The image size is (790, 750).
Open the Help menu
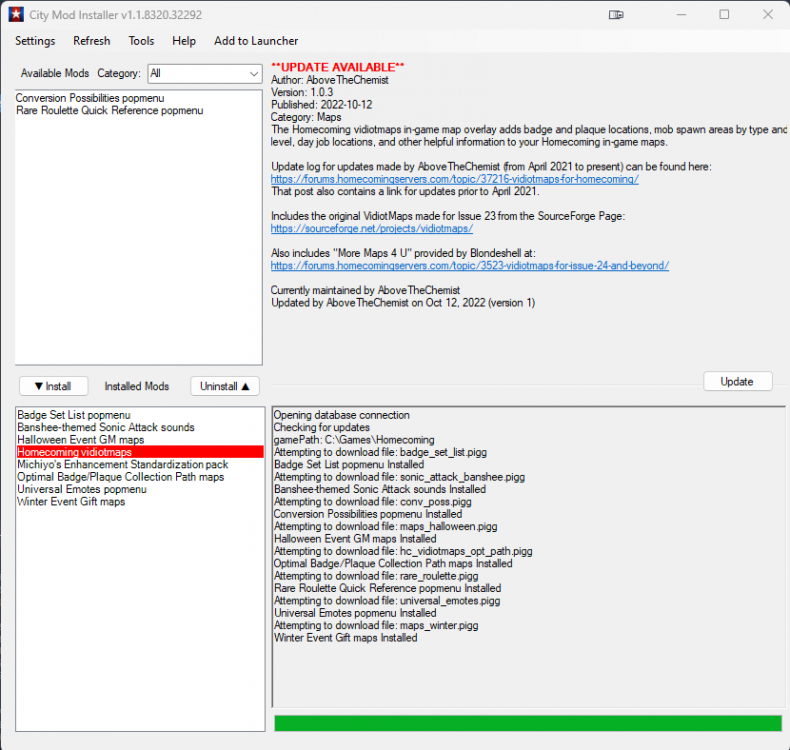[184, 41]
